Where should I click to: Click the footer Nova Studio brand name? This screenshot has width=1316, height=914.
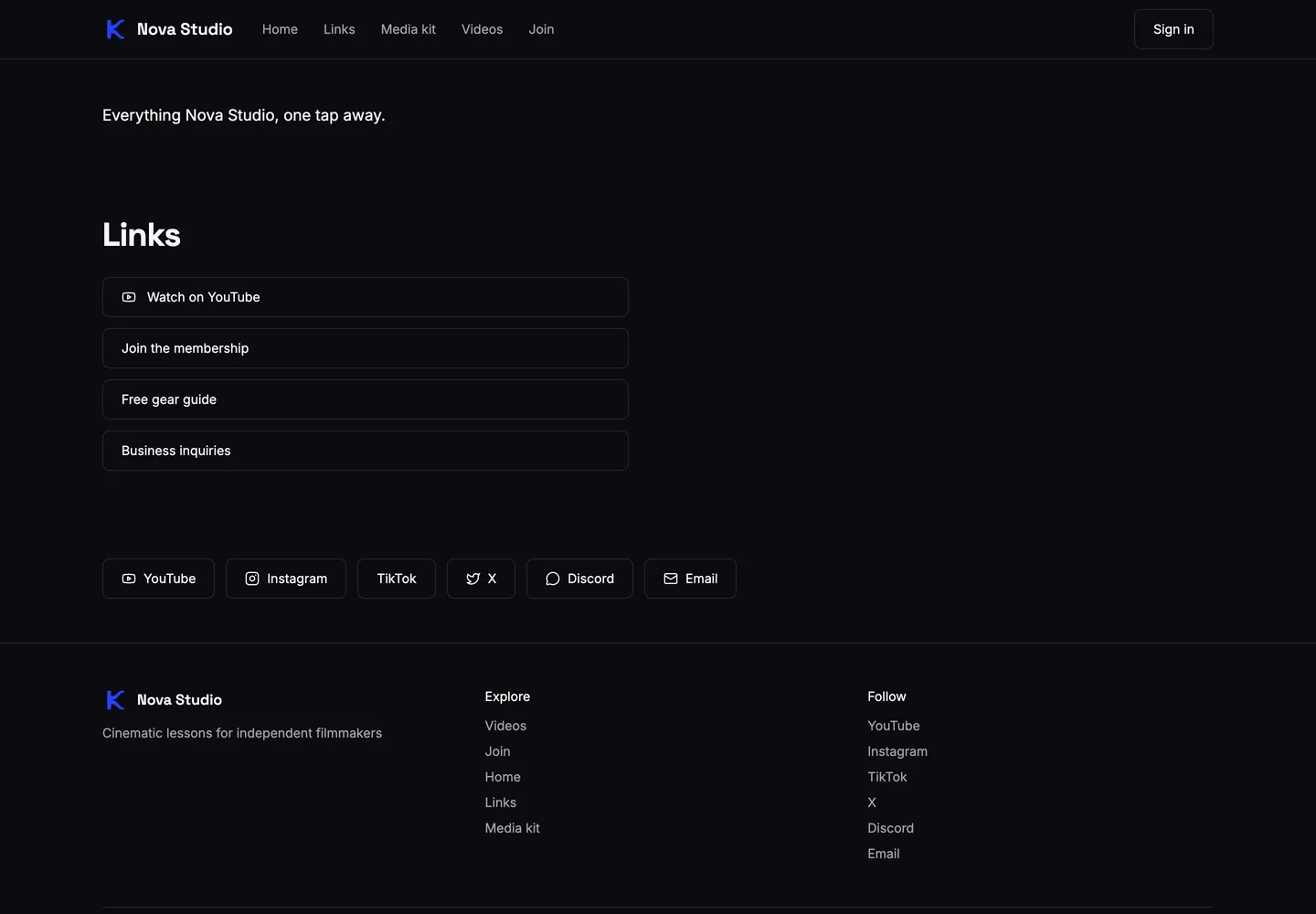pos(179,700)
